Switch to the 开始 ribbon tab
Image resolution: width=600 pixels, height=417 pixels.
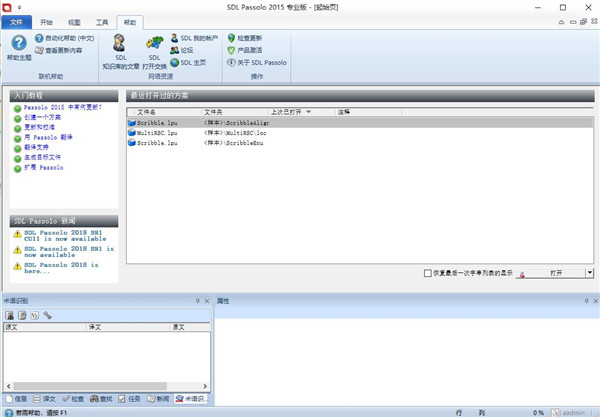(46, 22)
